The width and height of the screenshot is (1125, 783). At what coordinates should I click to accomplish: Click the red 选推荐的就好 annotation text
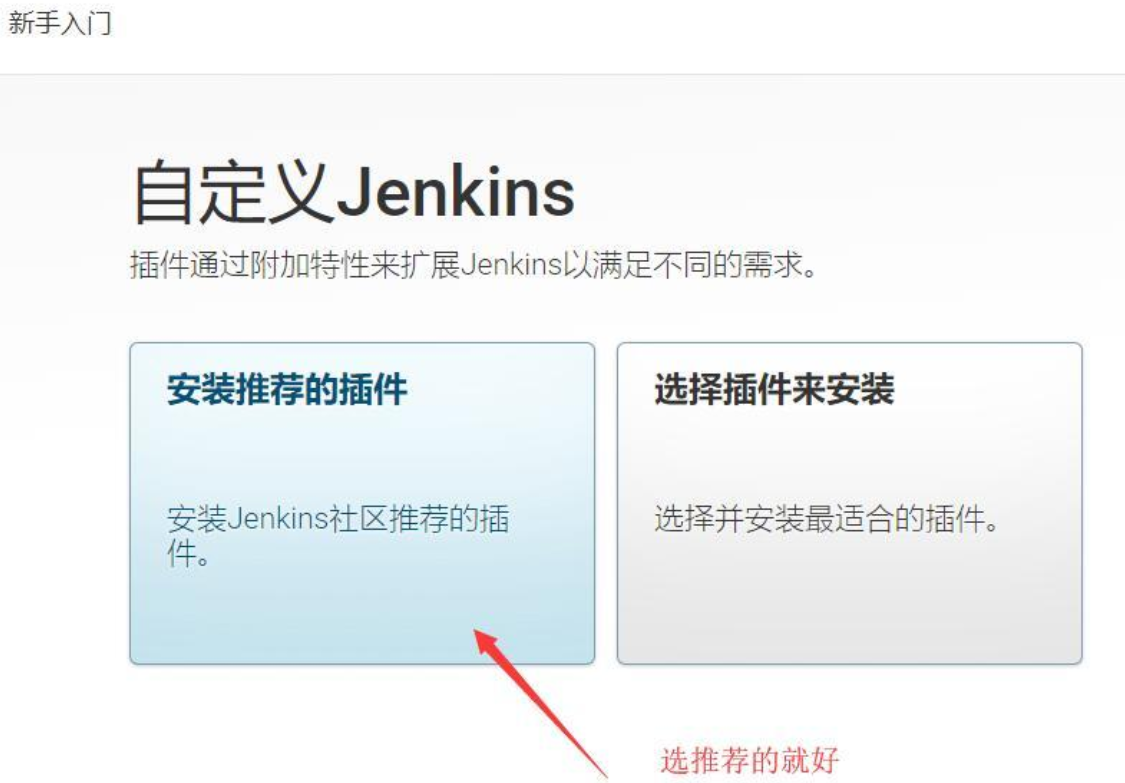click(x=750, y=760)
